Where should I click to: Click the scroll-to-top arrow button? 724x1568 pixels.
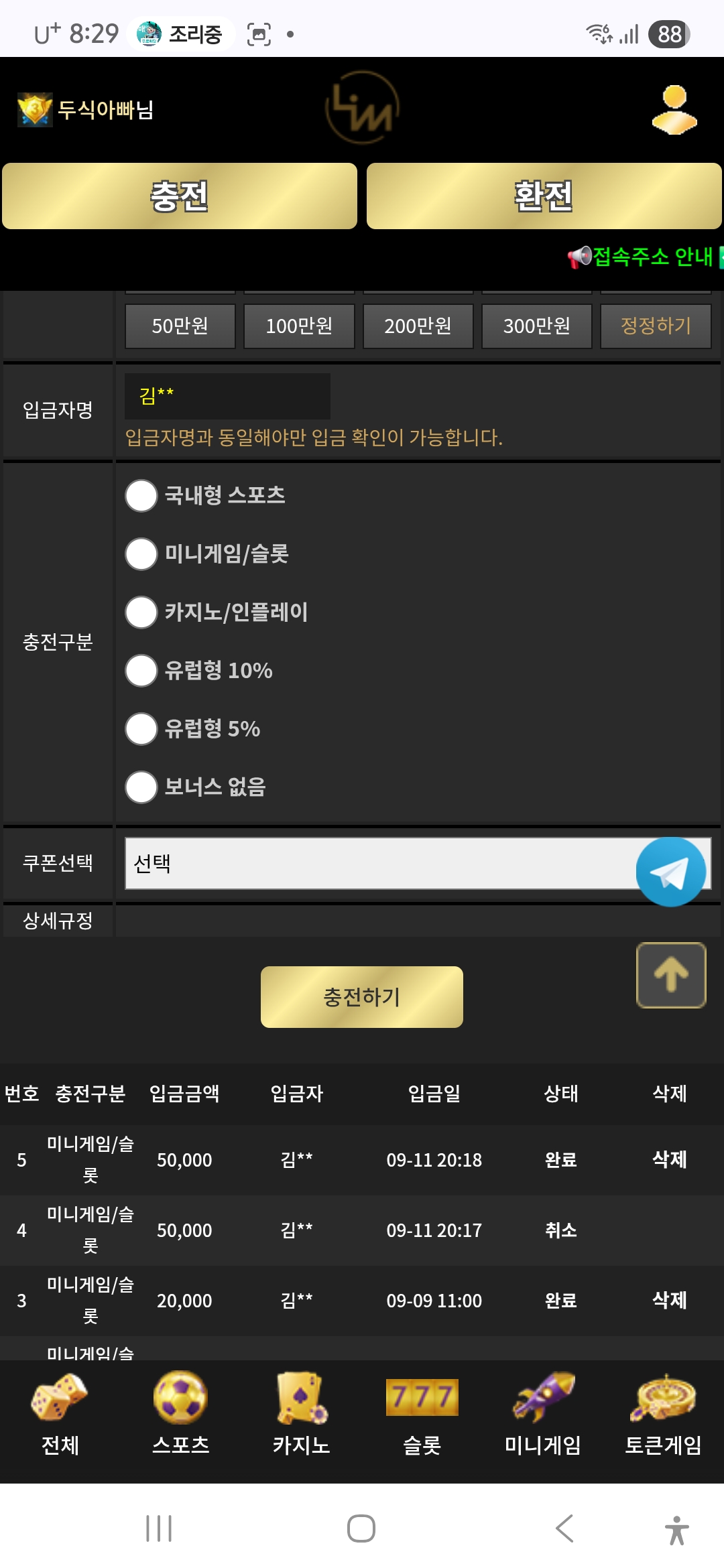[x=670, y=976]
